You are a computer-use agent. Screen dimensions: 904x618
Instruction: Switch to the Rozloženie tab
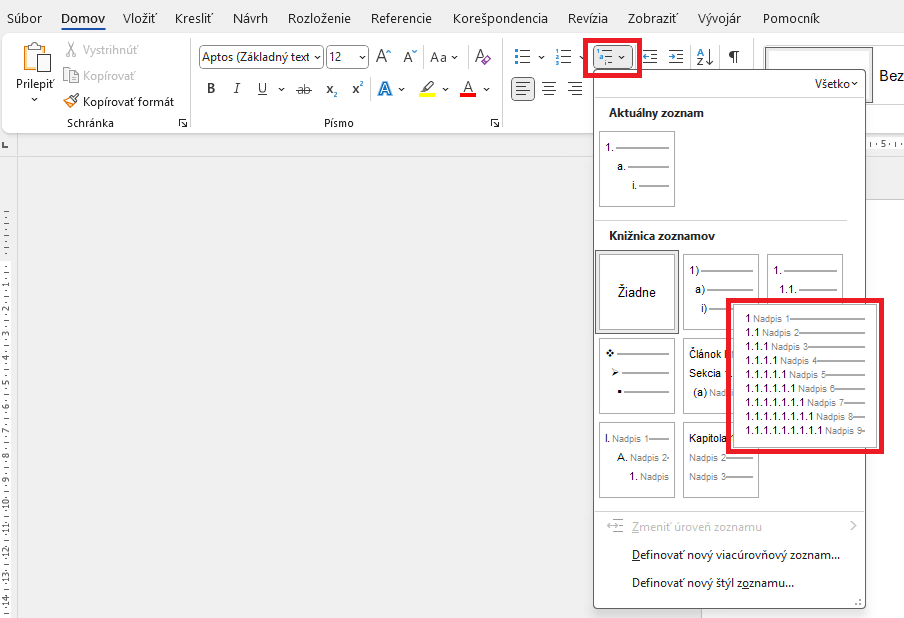coord(319,18)
